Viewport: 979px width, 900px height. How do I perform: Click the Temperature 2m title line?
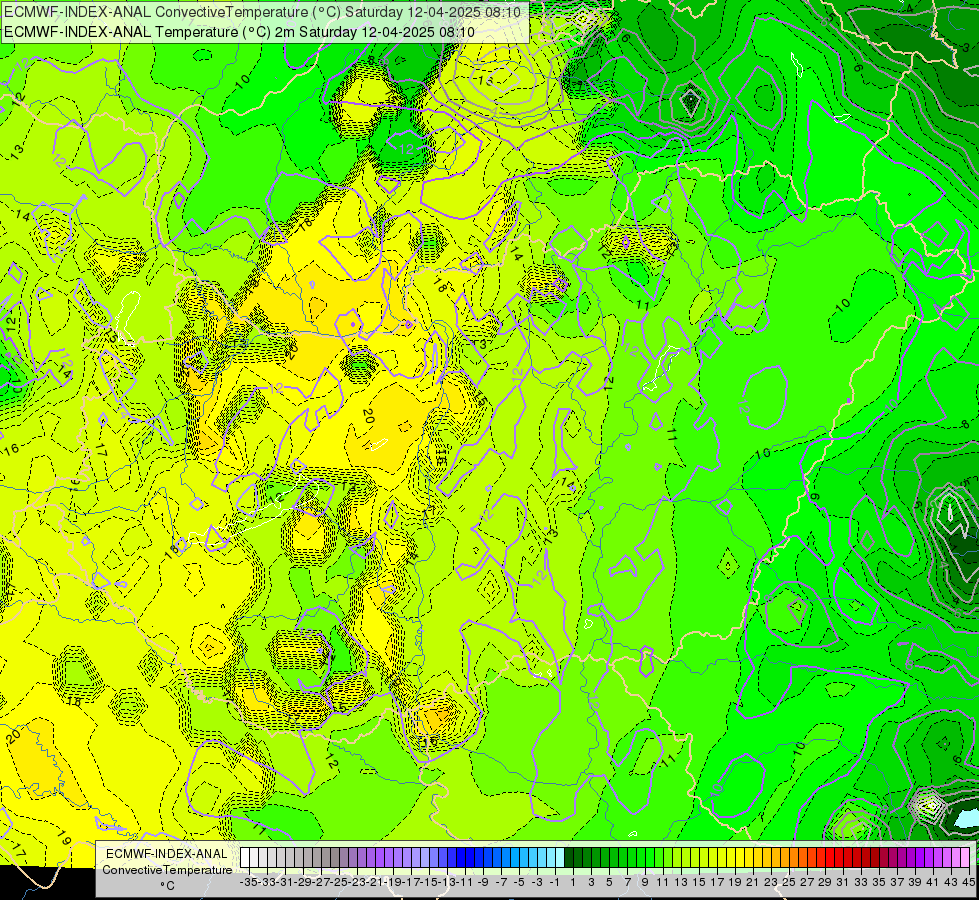pos(239,32)
